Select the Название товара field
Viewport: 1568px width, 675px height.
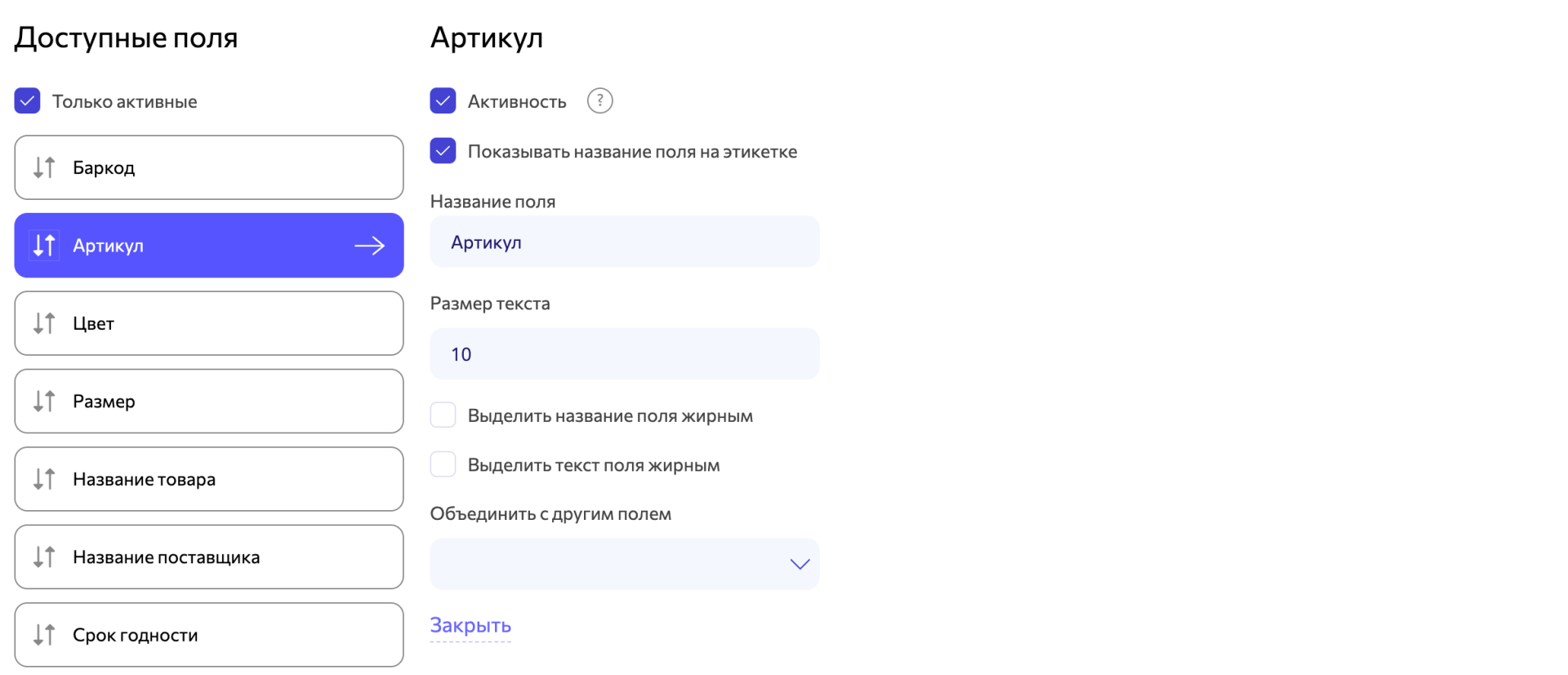point(209,479)
